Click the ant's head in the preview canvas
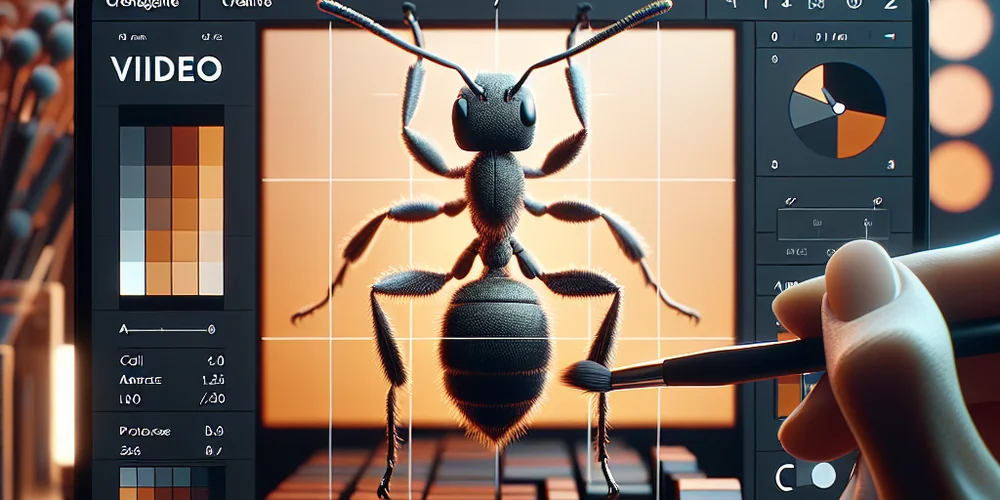This screenshot has height=500, width=1000. click(x=495, y=112)
